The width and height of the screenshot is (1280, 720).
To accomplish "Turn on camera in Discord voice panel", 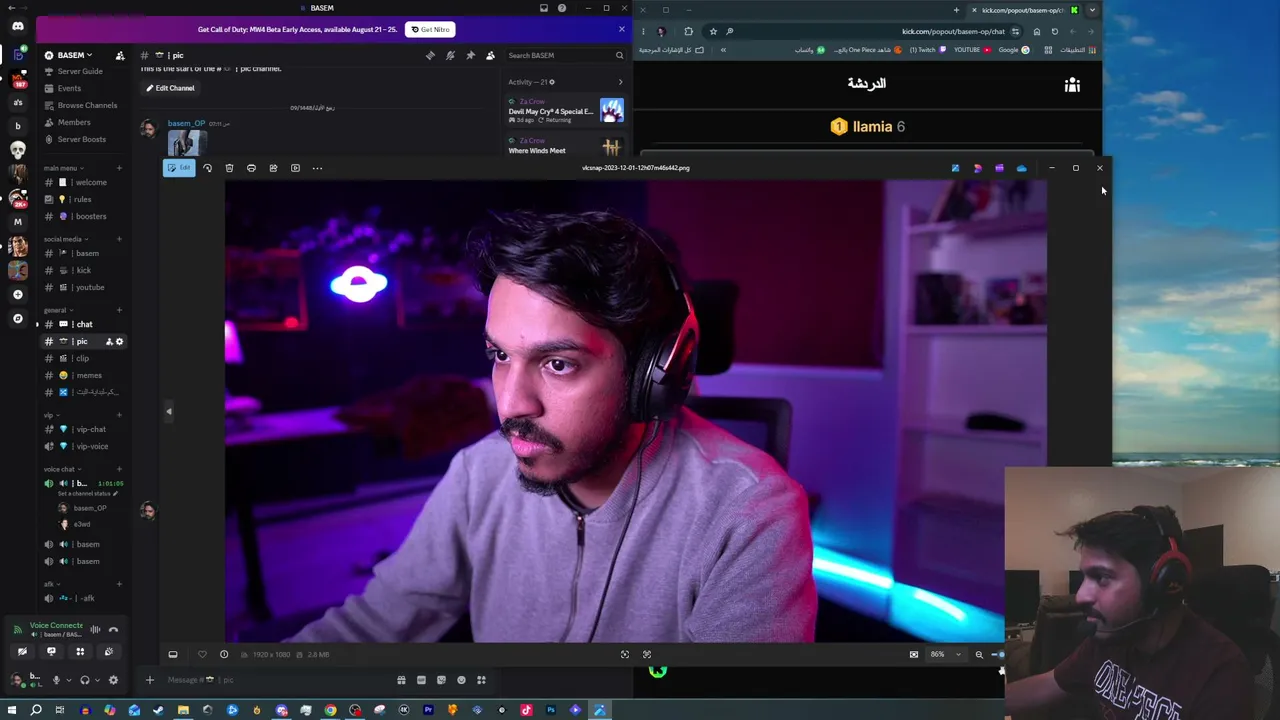I will point(22,652).
